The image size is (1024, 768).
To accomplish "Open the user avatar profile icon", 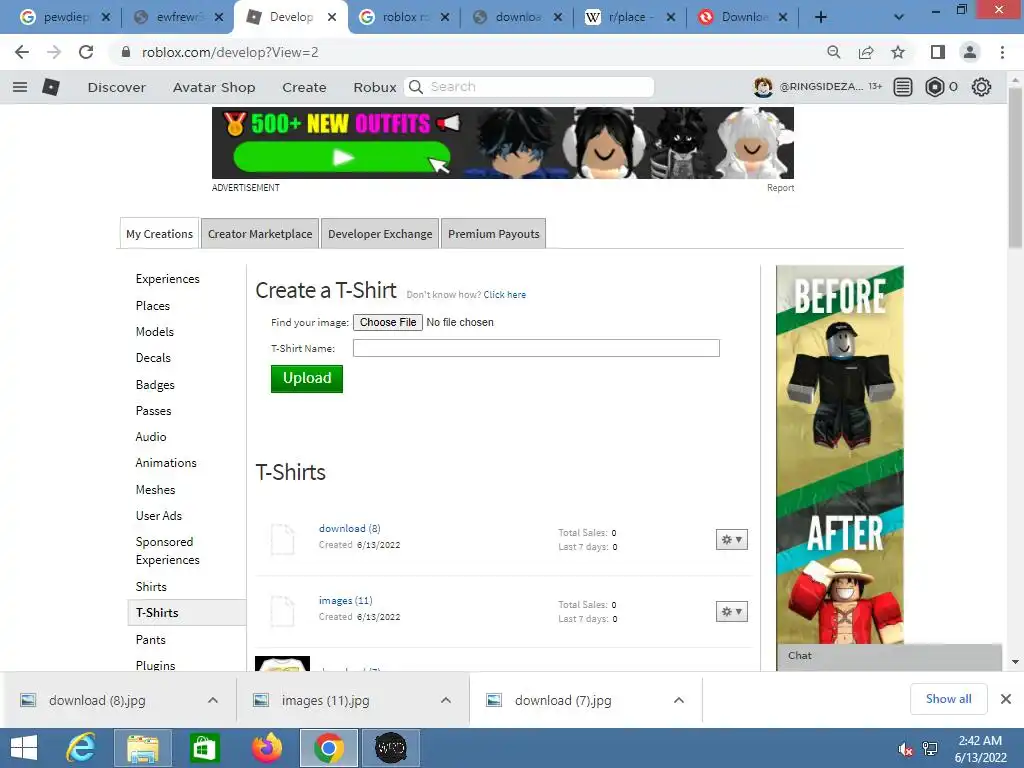I will pos(763,87).
